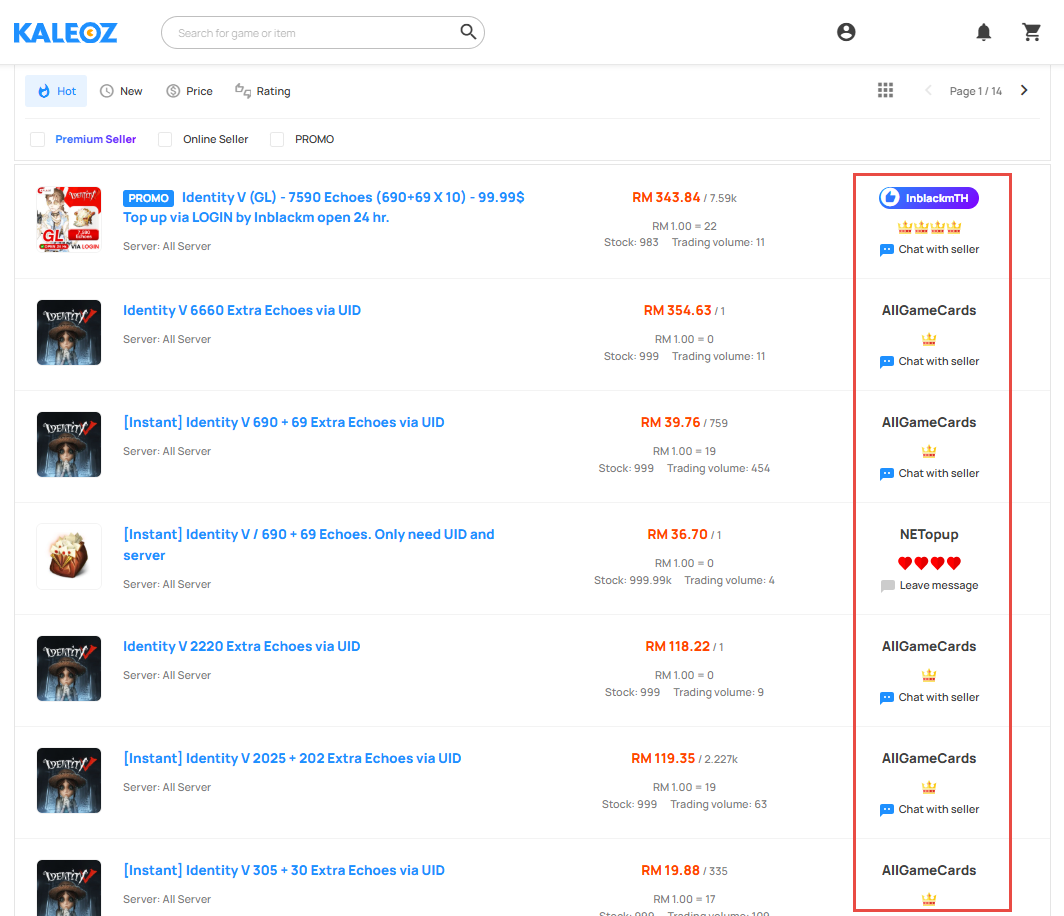Screen dimensions: 1064x916
Task: Click price RM 36.70
Action: point(677,534)
